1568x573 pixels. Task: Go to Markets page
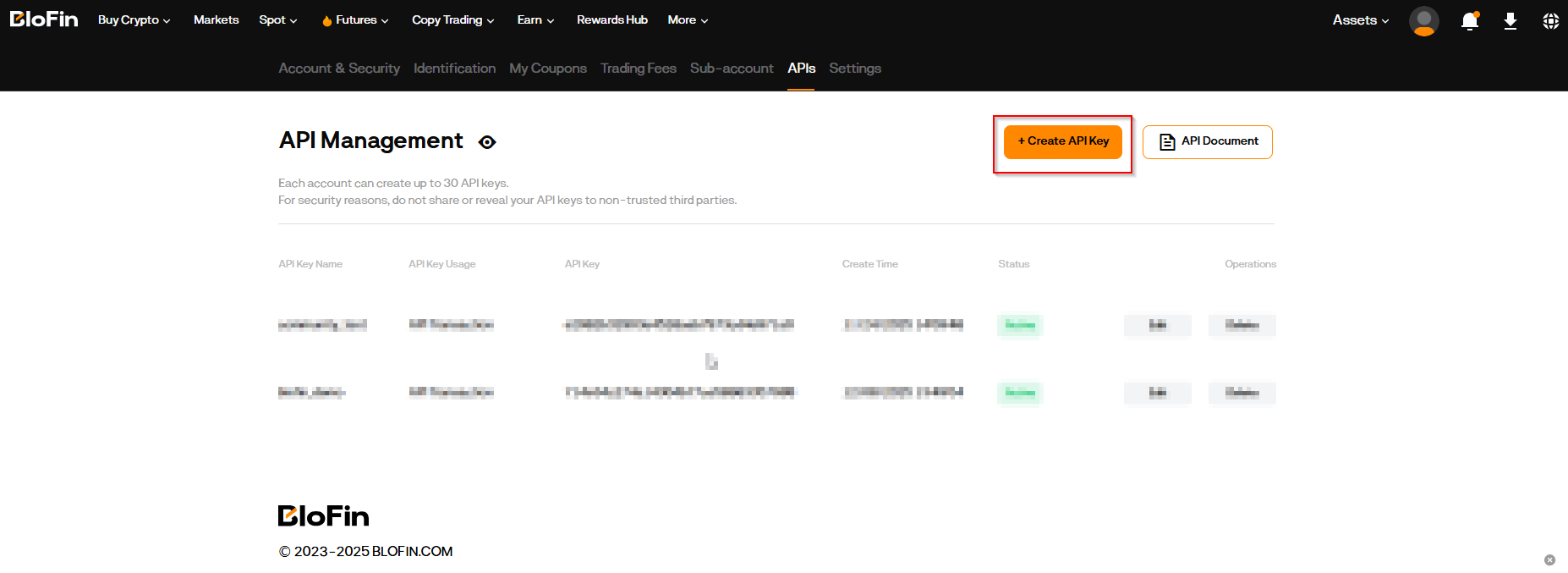pos(217,20)
